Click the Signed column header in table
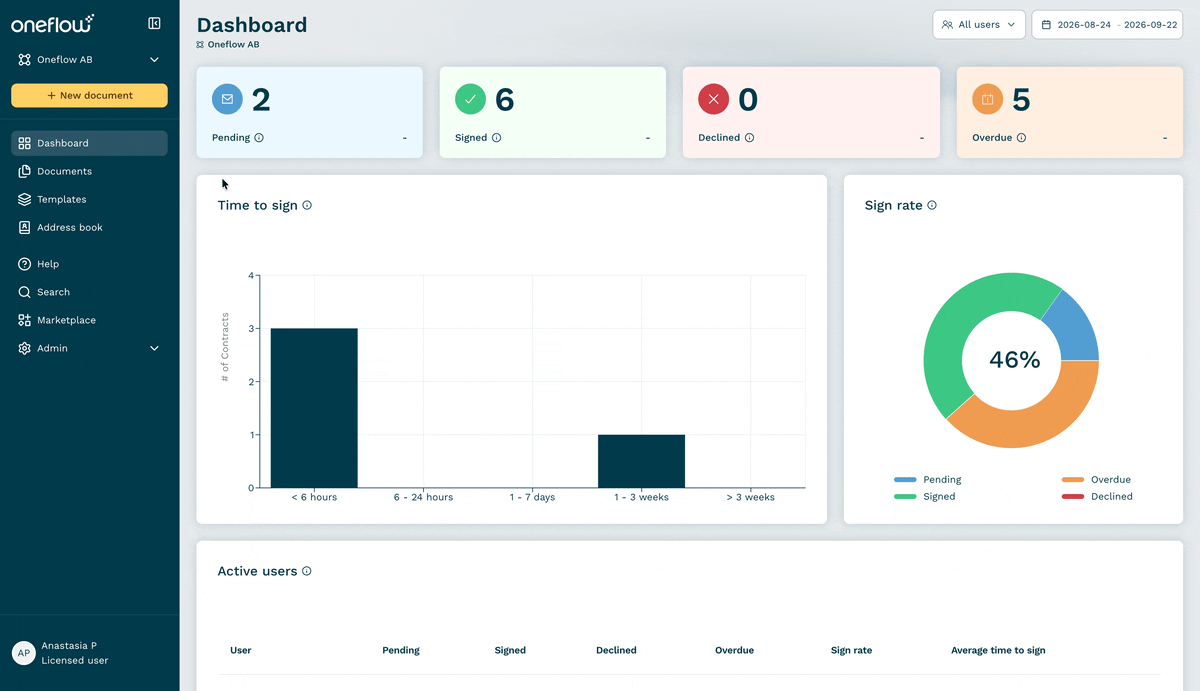Image resolution: width=1200 pixels, height=691 pixels. (x=510, y=650)
